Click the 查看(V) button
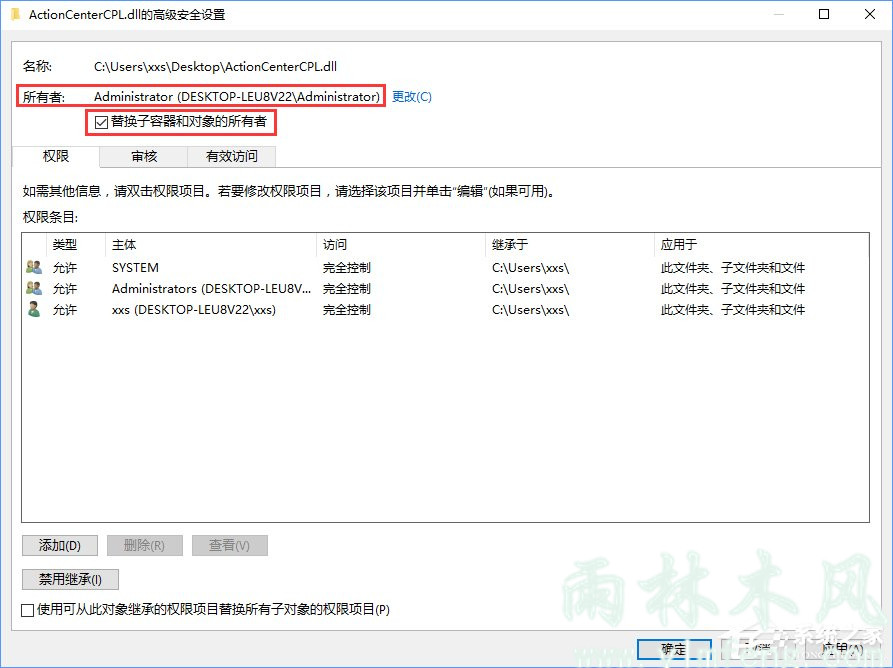Image resolution: width=893 pixels, height=668 pixels. pyautogui.click(x=230, y=546)
